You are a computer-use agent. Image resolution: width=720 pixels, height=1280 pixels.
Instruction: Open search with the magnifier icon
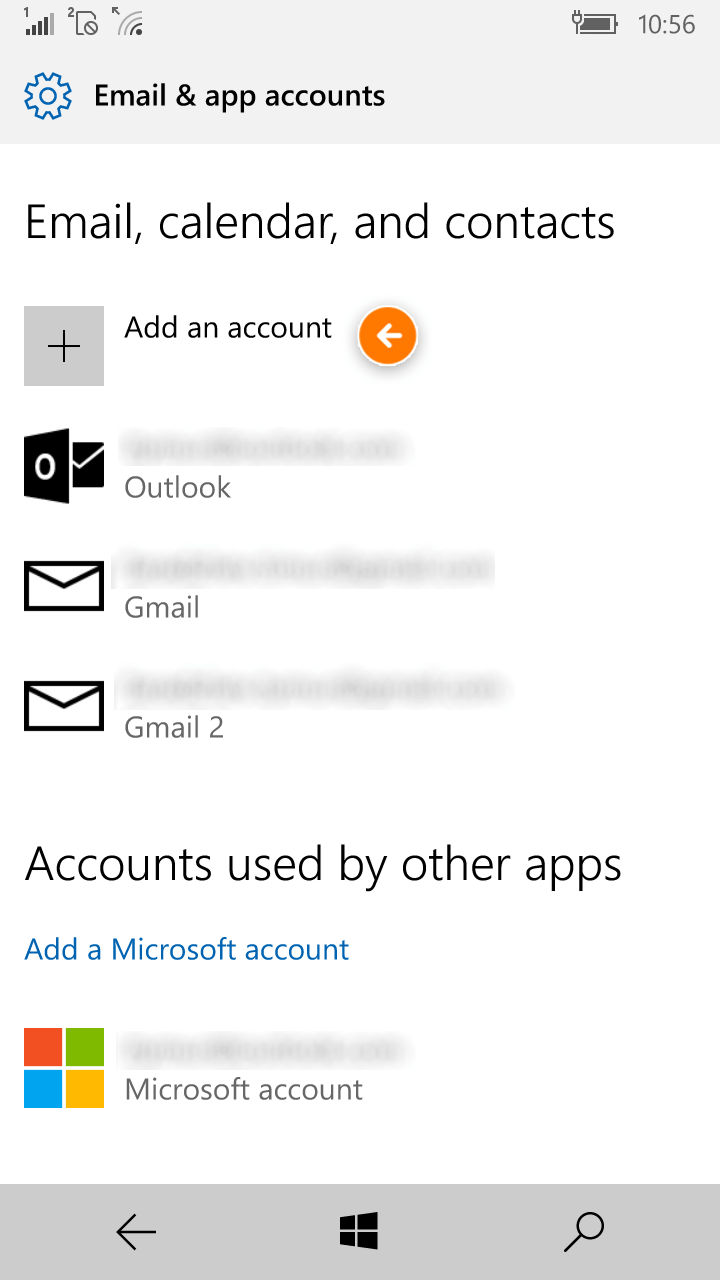(584, 1232)
